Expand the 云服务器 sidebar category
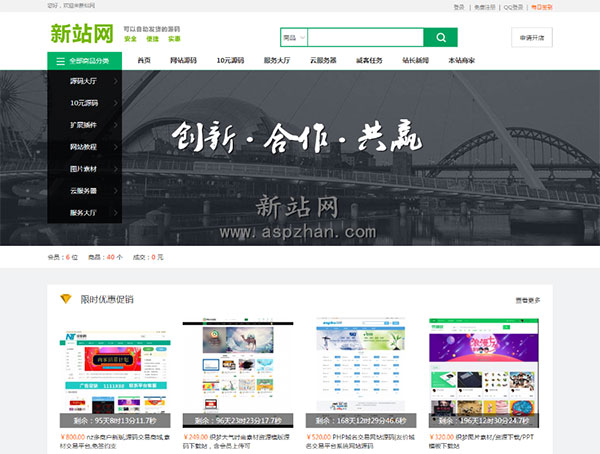 point(85,191)
